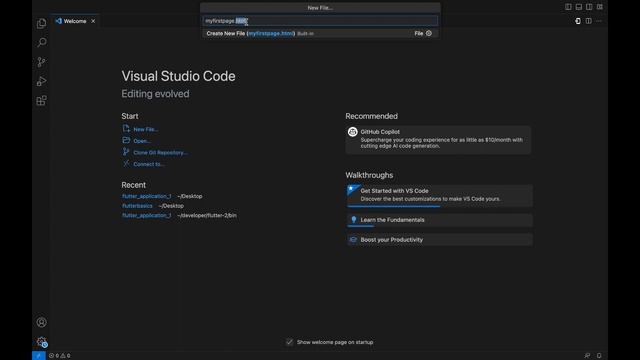Click the gear beside File in quick pick

[x=429, y=33]
